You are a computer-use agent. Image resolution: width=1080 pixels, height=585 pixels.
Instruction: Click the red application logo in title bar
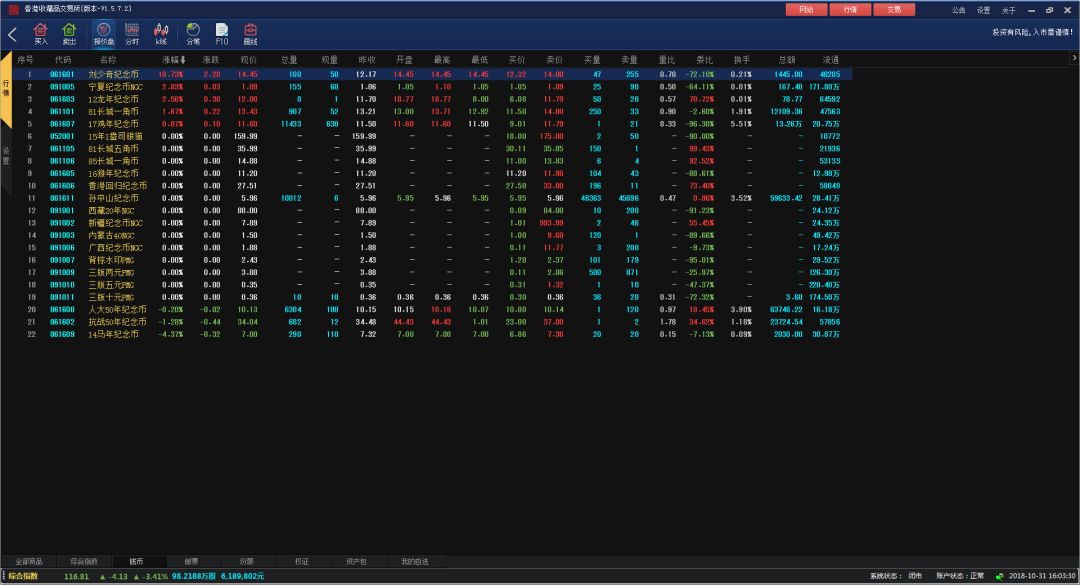point(13,9)
